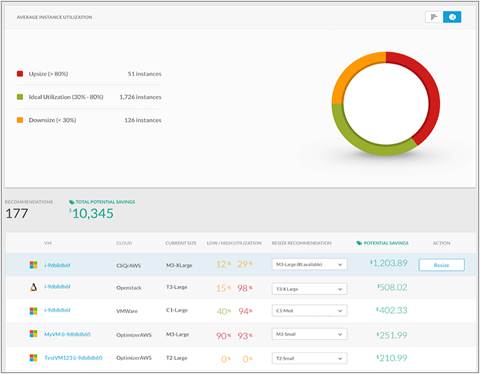
Task: Click the 1,726 instances count
Action: [140, 97]
